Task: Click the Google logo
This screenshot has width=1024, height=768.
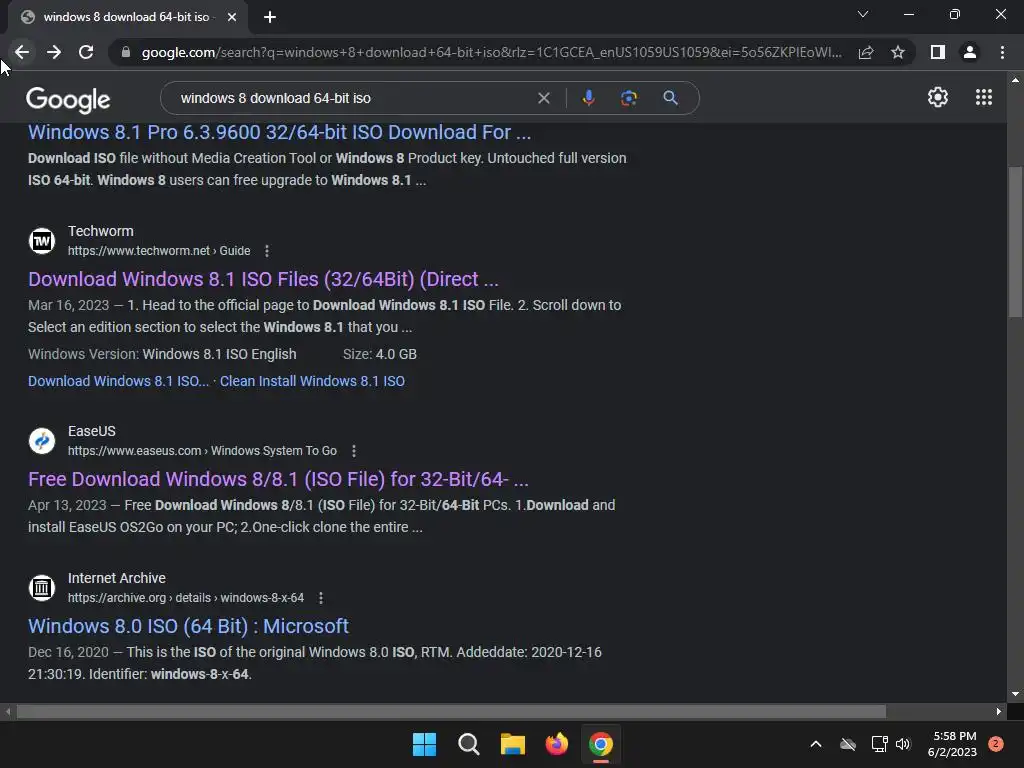Action: tap(68, 99)
